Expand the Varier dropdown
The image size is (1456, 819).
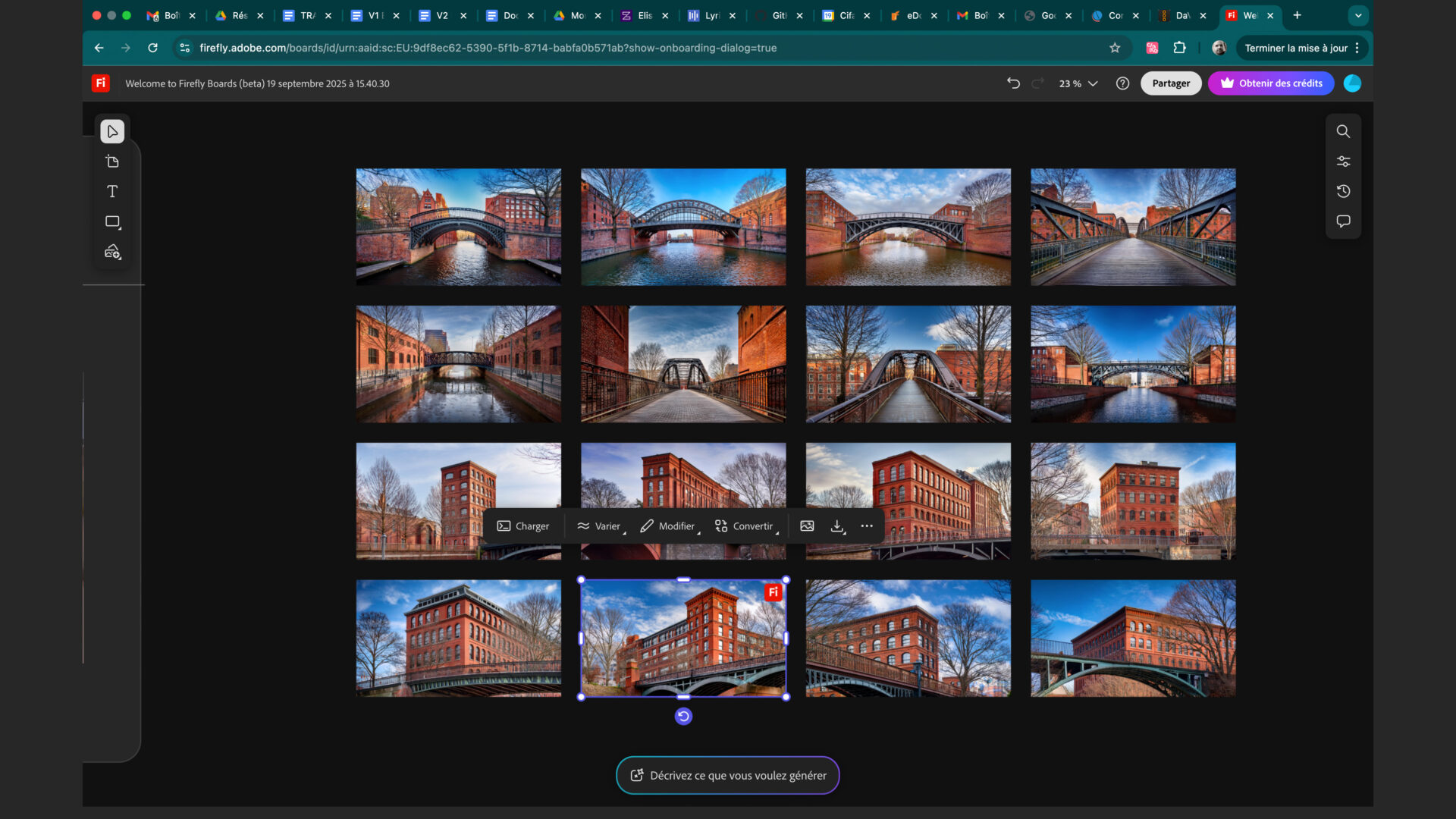[600, 526]
